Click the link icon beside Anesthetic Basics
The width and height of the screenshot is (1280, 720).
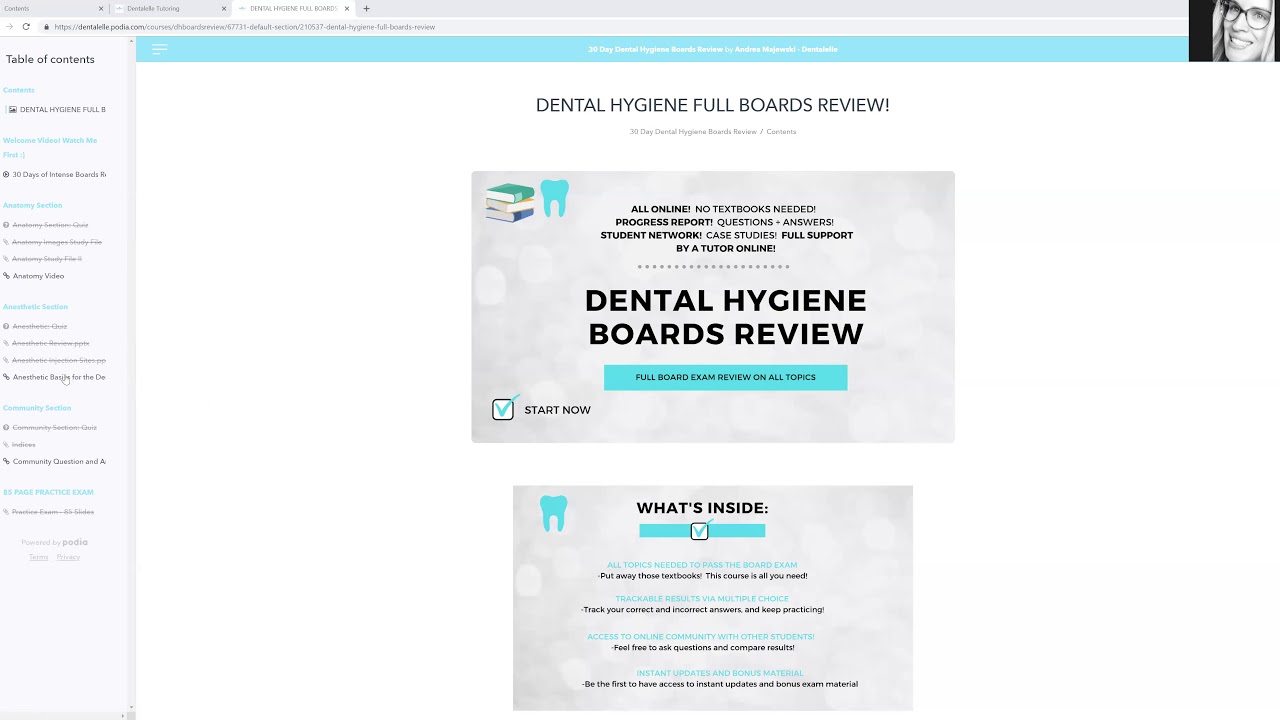6,377
